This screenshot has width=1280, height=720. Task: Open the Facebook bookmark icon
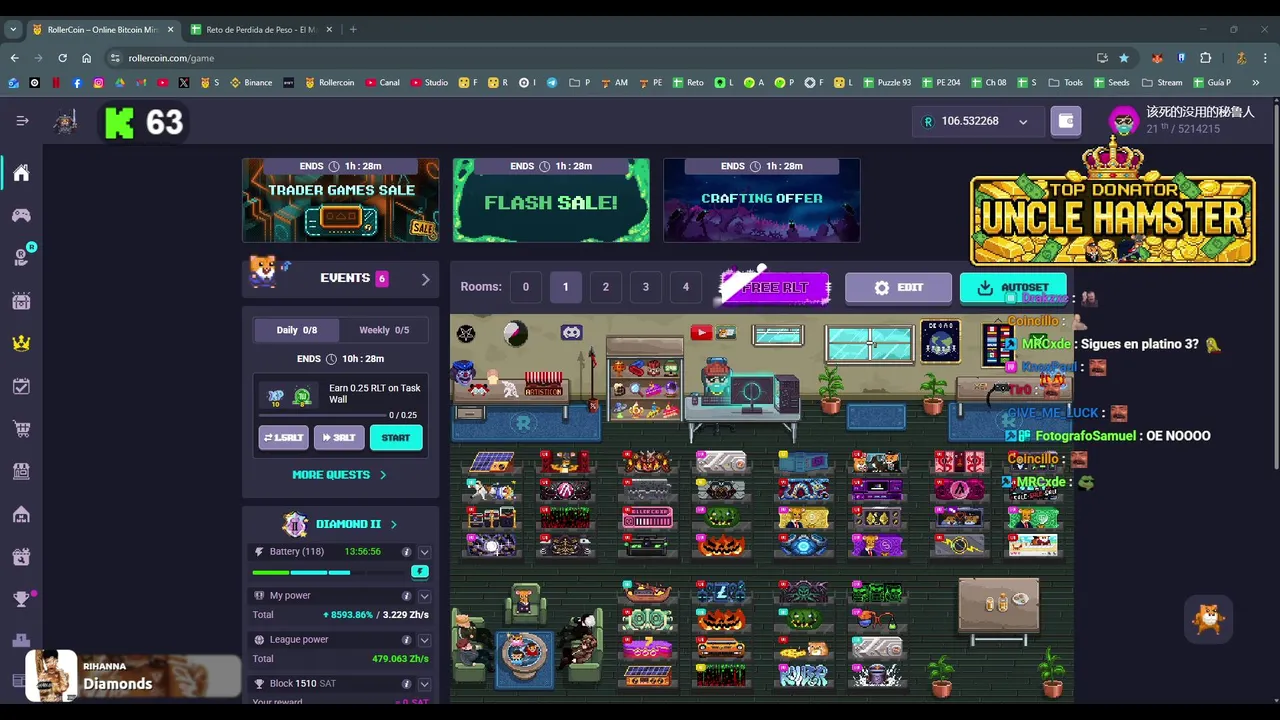pos(77,82)
